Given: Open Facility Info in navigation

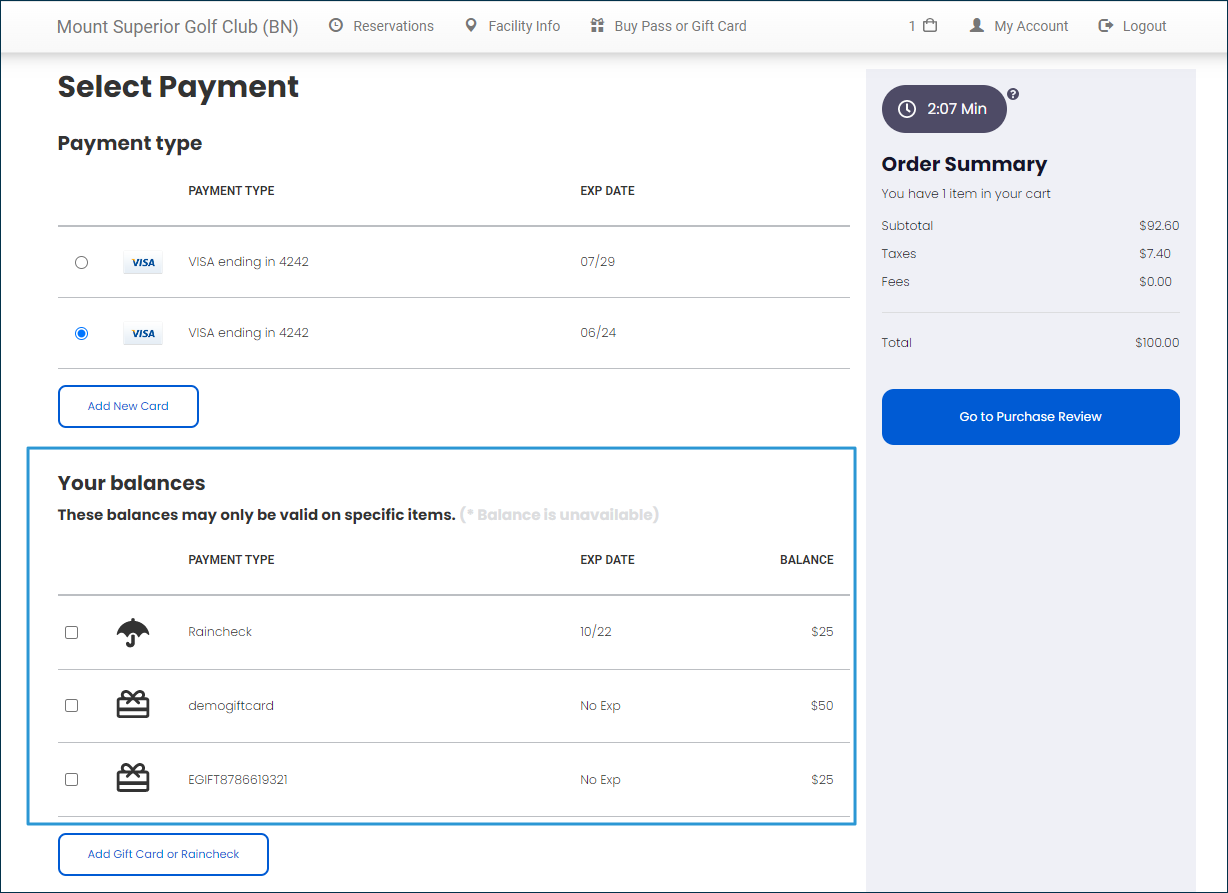Looking at the screenshot, I should pyautogui.click(x=512, y=26).
